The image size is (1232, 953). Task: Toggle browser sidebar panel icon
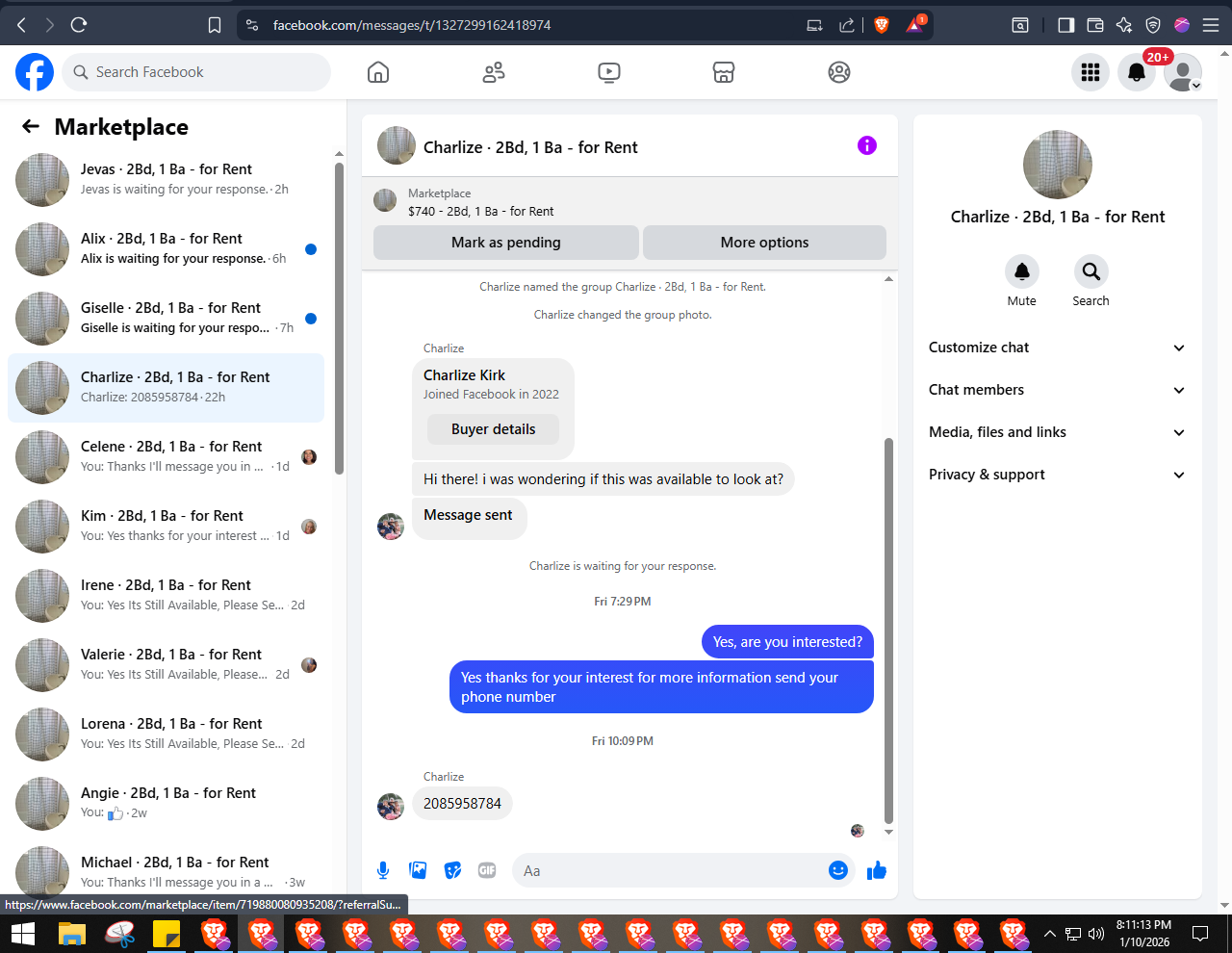tap(1065, 25)
